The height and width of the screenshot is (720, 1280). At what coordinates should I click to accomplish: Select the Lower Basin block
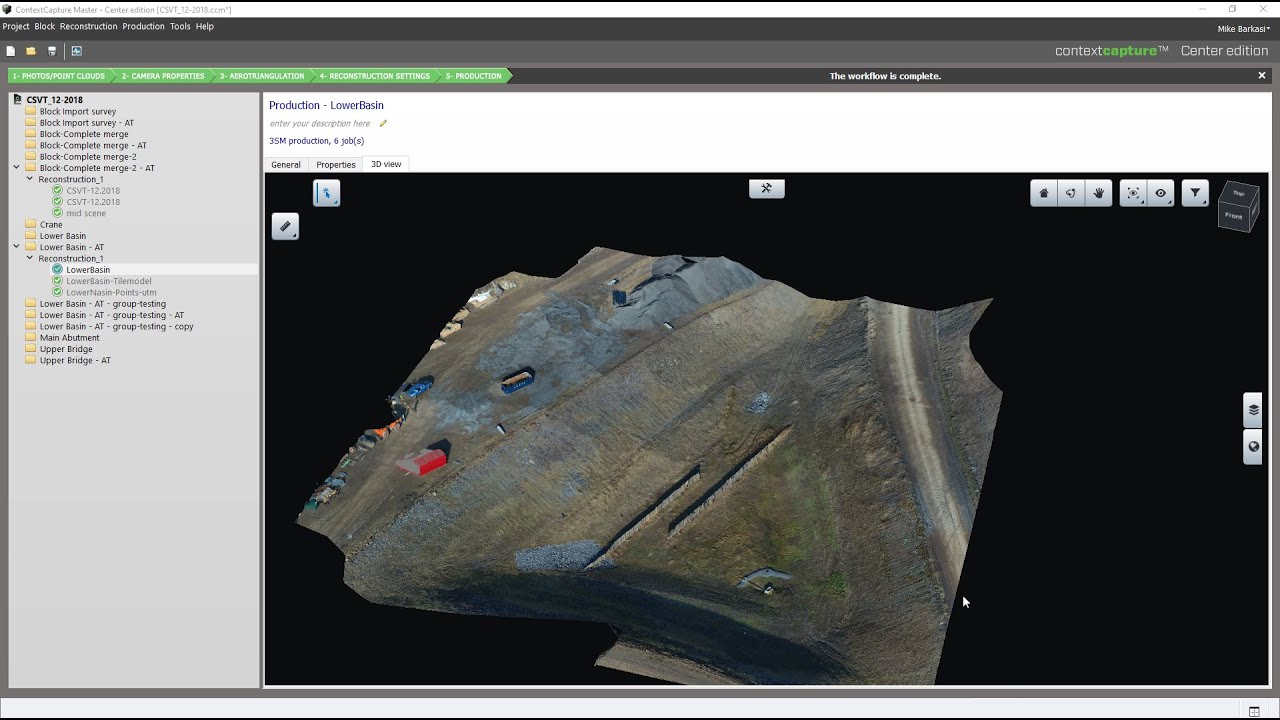pos(63,236)
